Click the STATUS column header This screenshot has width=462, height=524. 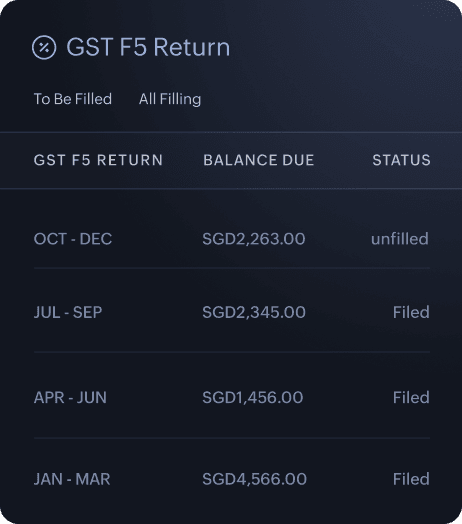click(x=401, y=160)
